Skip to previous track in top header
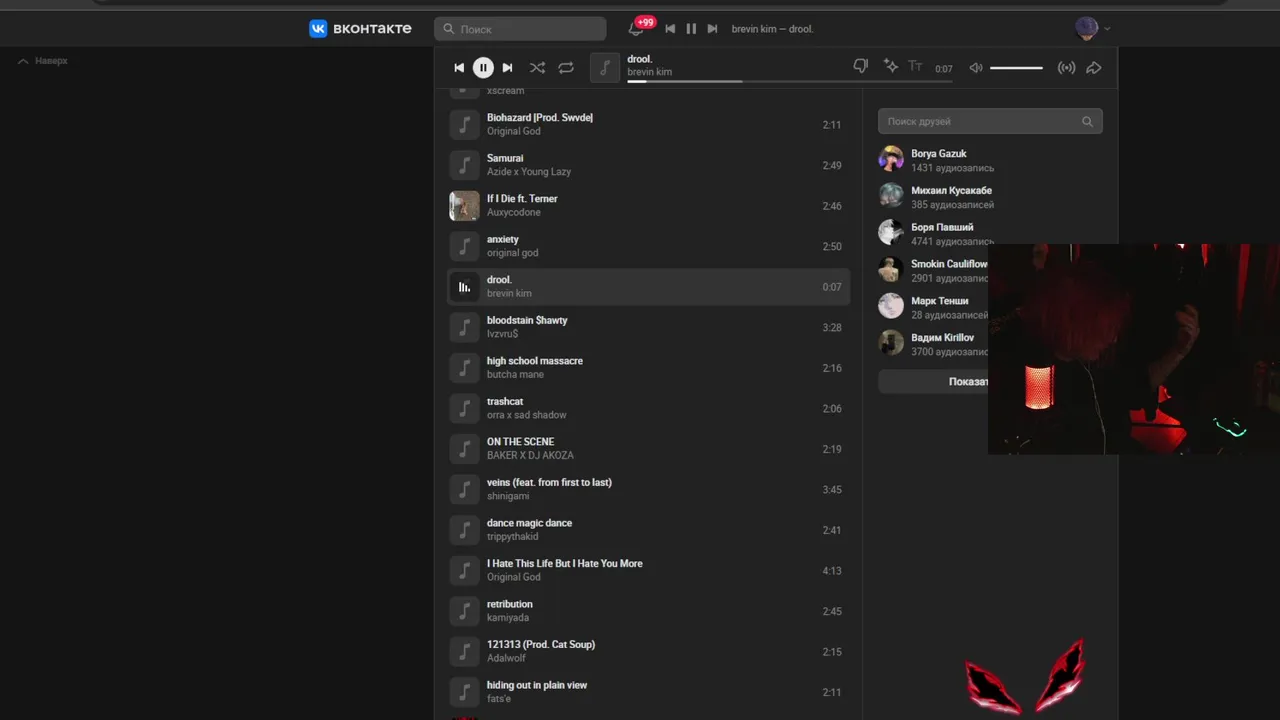The height and width of the screenshot is (720, 1280). point(670,29)
